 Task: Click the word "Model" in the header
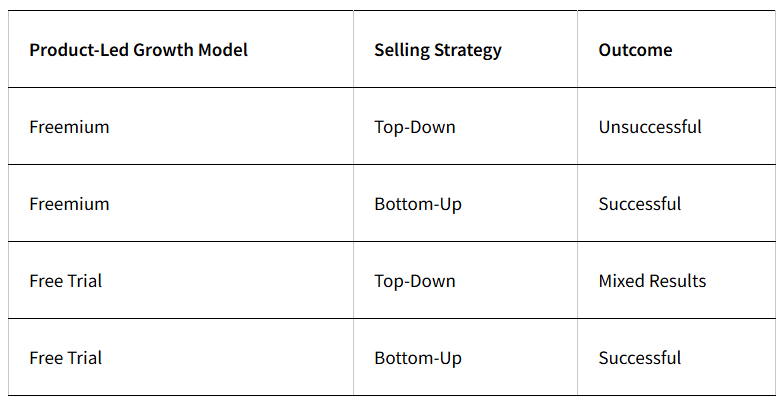(x=222, y=50)
